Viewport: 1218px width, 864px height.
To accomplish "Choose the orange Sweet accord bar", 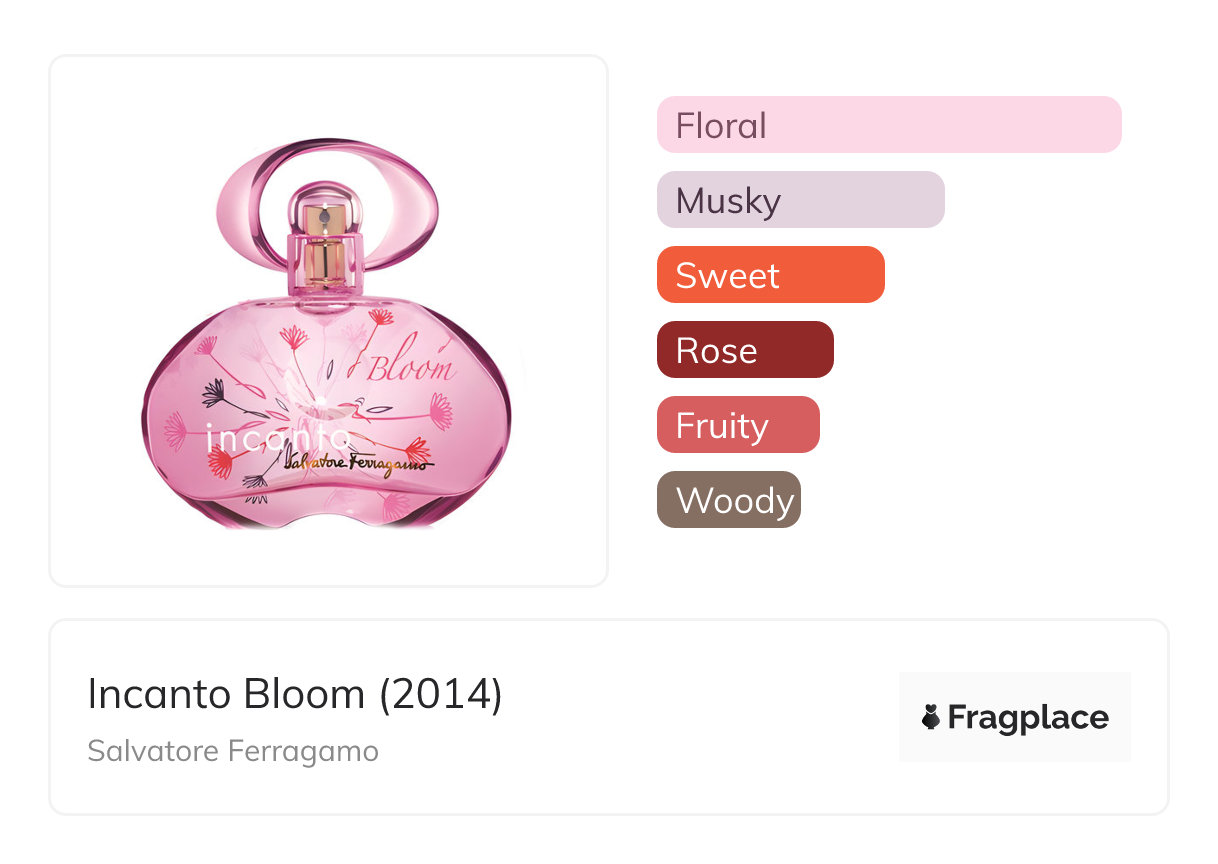I will (770, 275).
